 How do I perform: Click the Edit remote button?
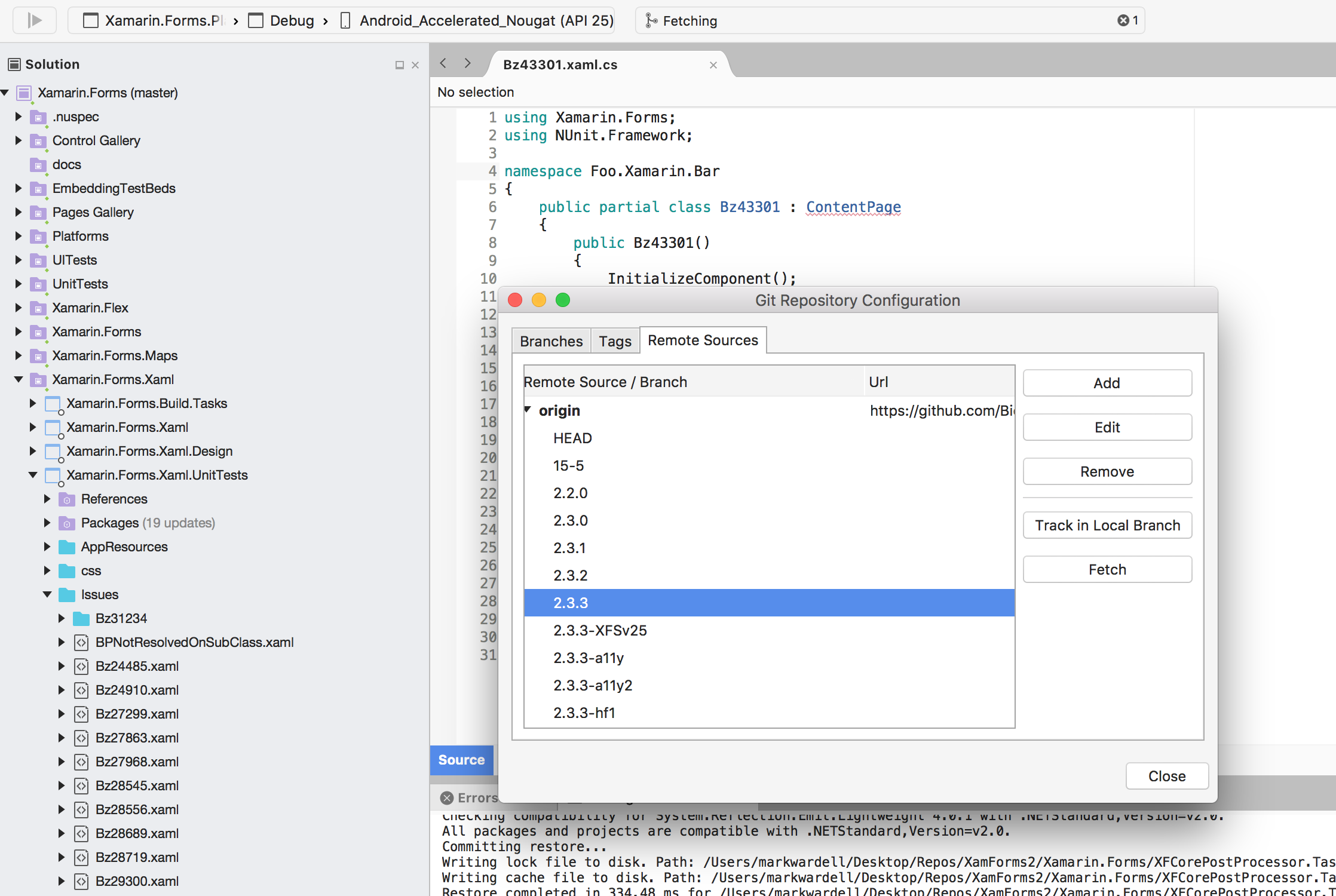(x=1107, y=427)
